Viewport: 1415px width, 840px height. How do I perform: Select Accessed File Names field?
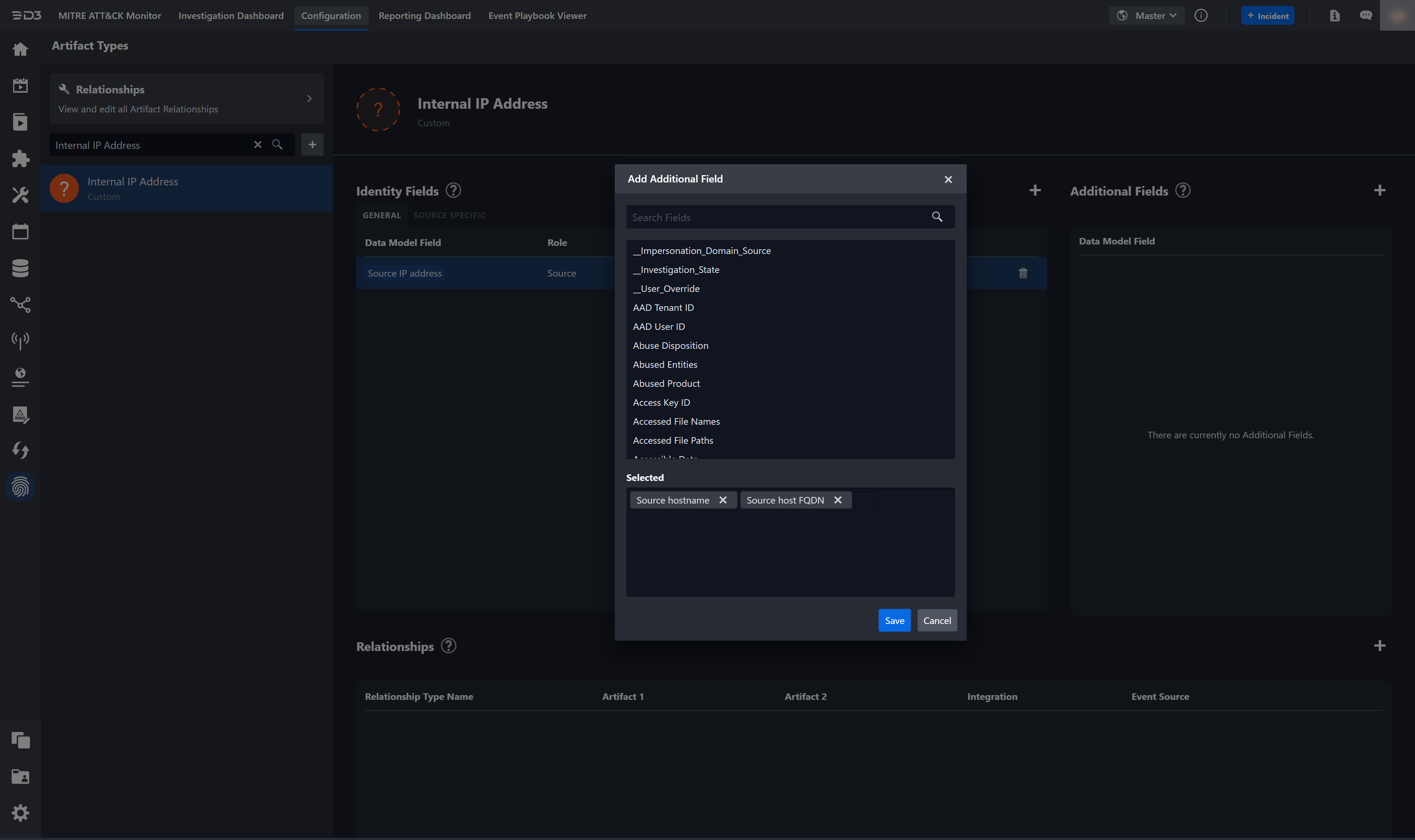coord(790,421)
